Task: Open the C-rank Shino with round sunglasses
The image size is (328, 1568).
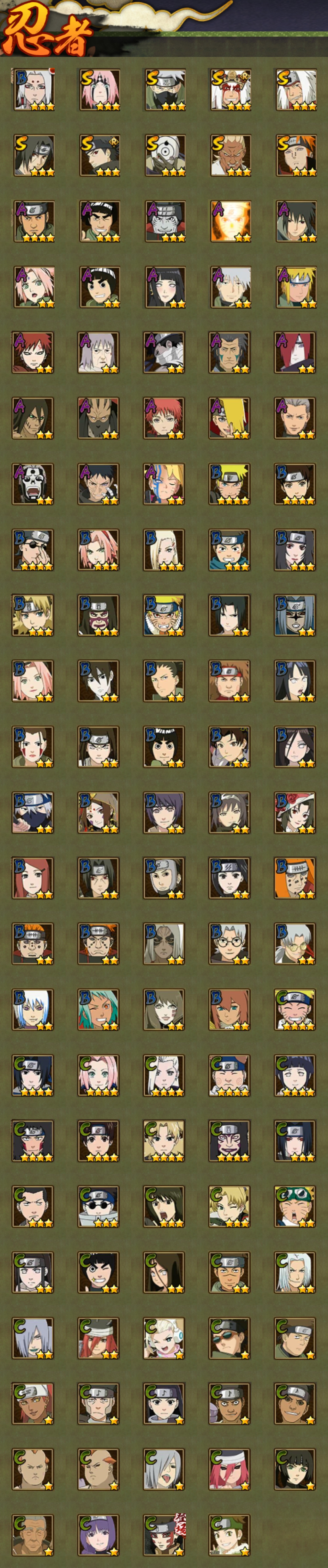Action: click(98, 1207)
